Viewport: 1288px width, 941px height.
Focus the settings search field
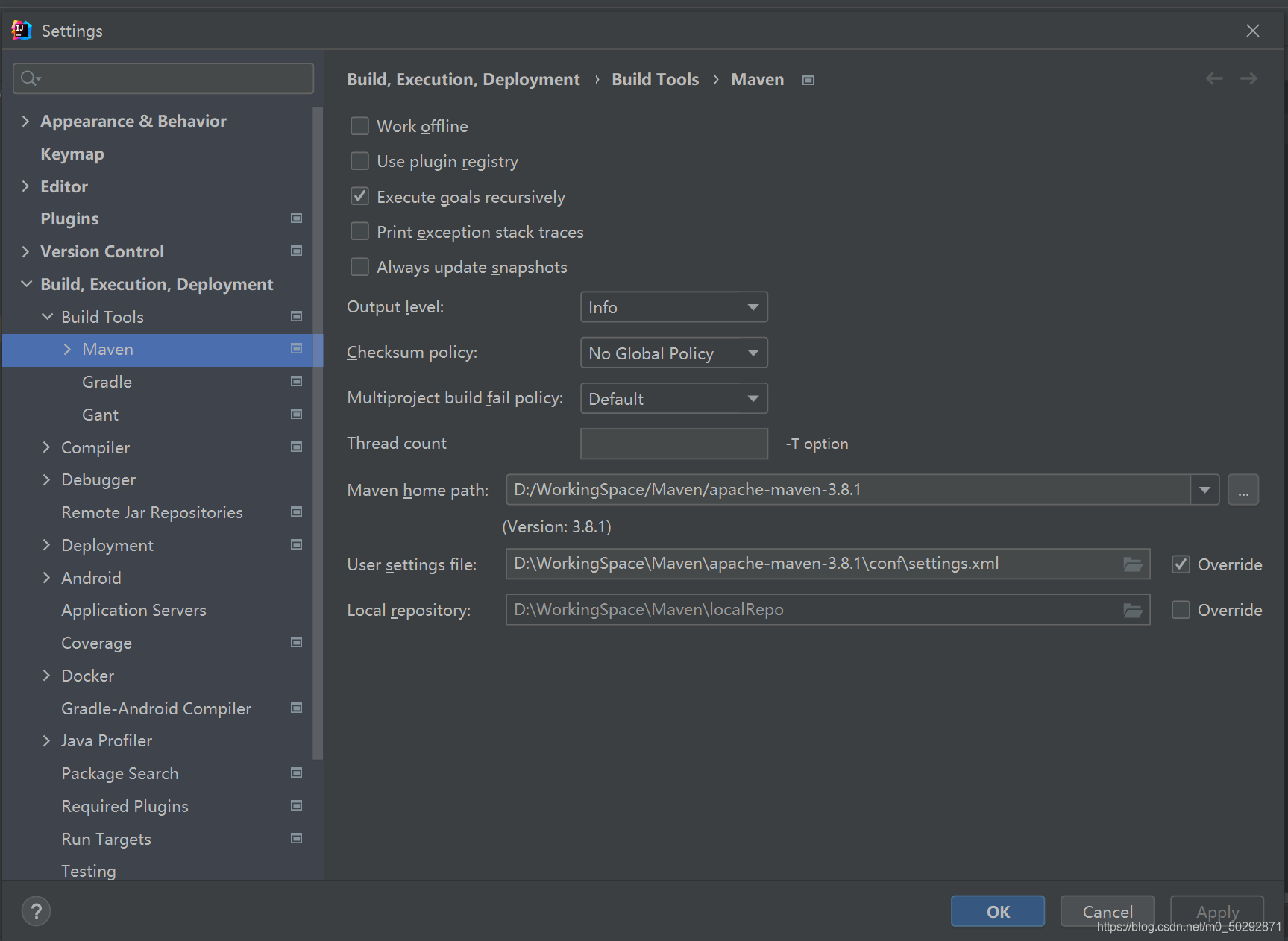pos(163,78)
